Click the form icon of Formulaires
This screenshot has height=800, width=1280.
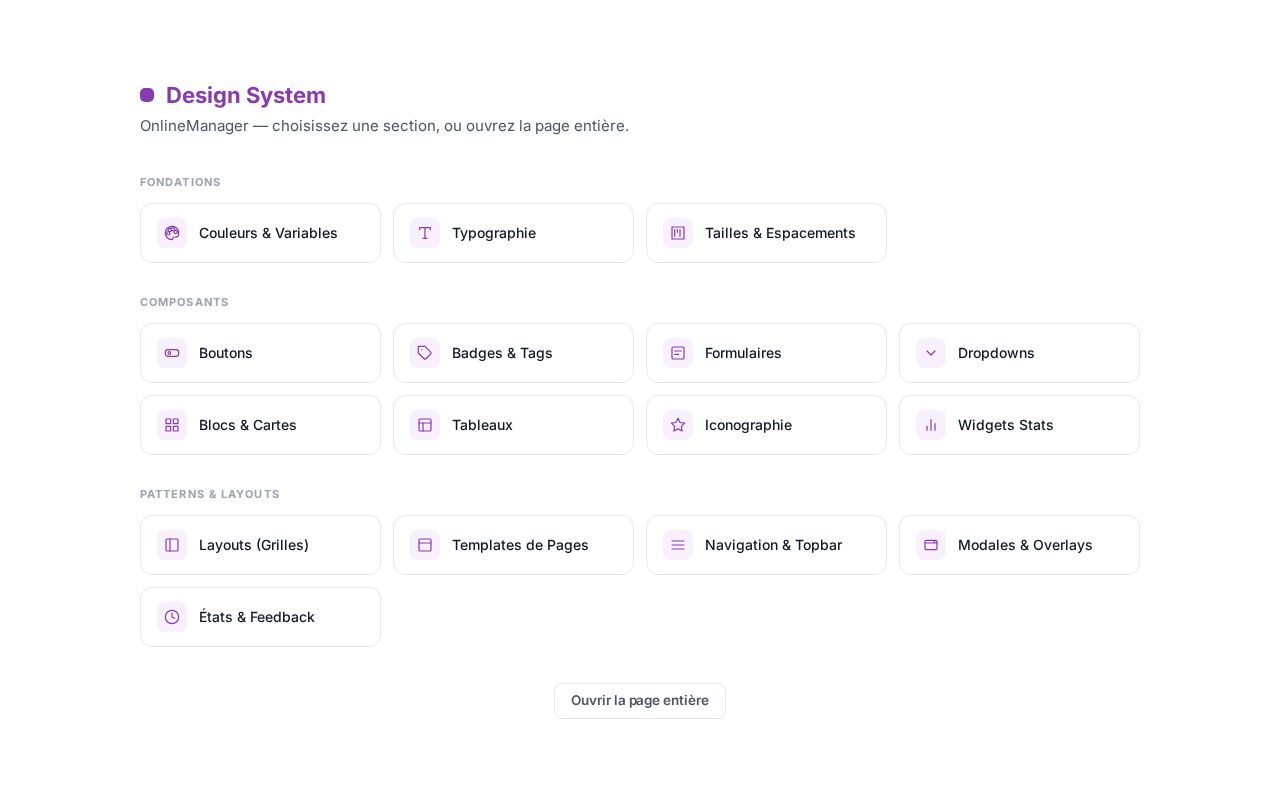pos(678,353)
